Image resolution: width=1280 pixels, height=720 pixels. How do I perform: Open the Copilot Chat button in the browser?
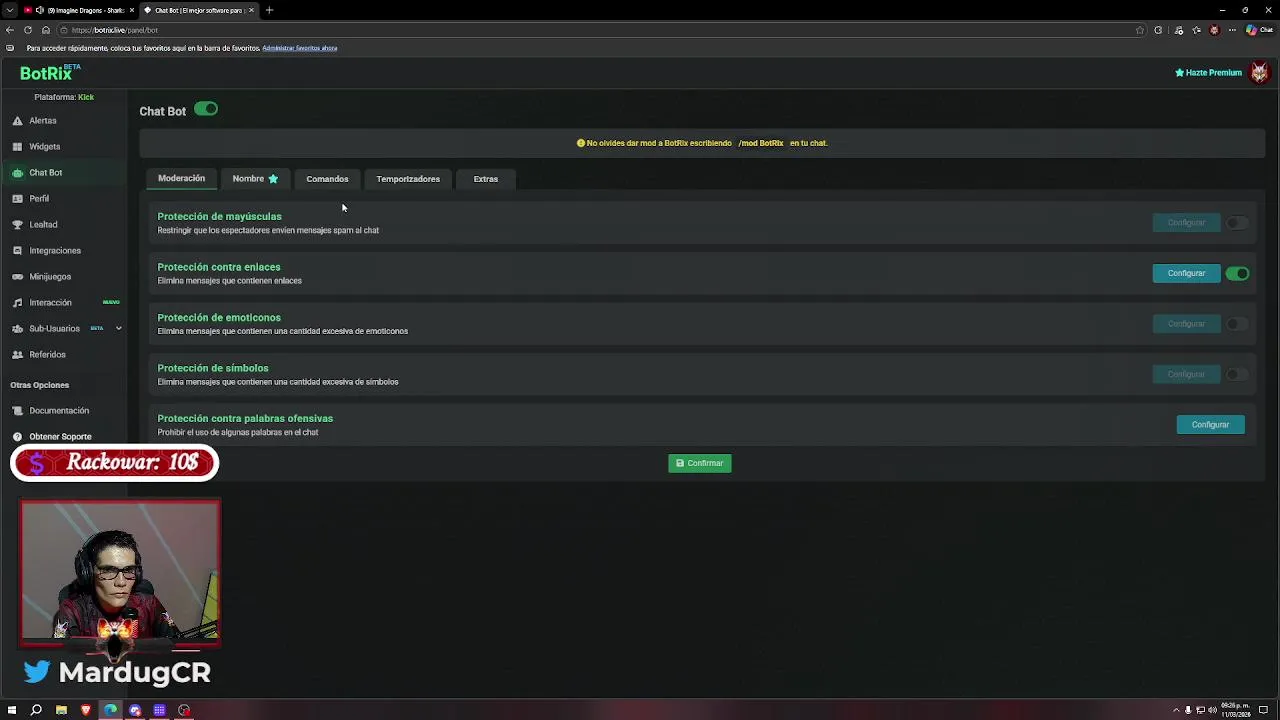pyautogui.click(x=1259, y=30)
